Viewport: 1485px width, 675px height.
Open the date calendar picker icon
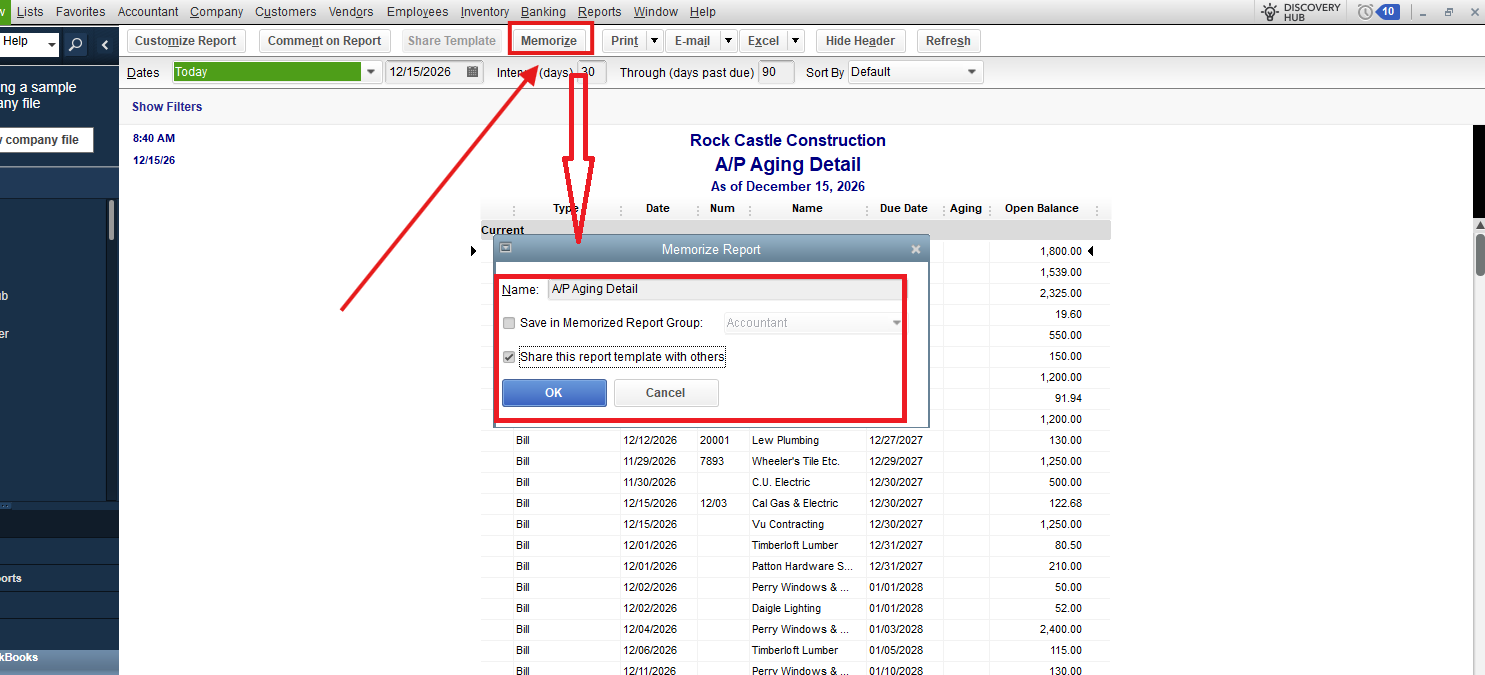[x=473, y=72]
